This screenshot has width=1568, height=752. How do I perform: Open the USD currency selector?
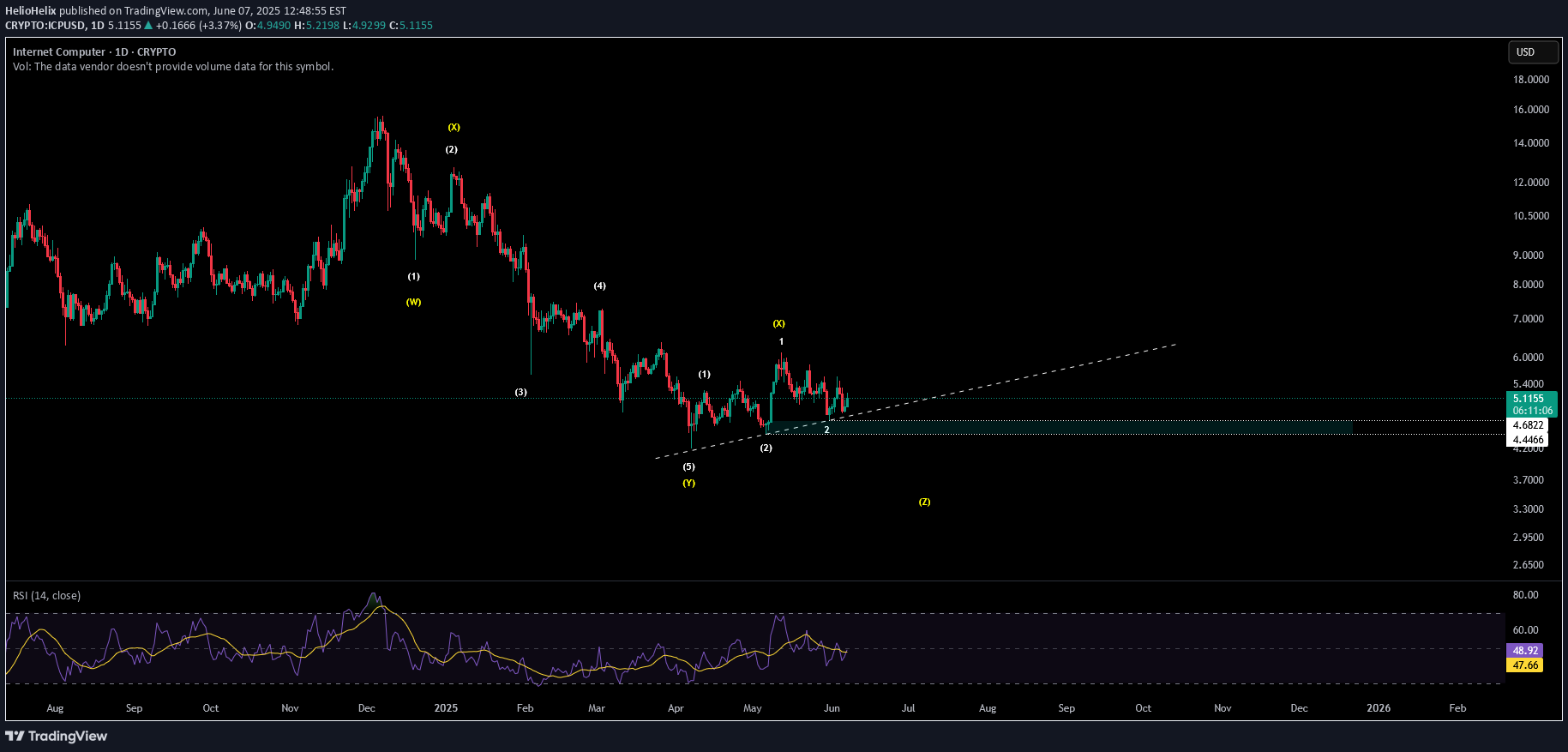tap(1532, 52)
